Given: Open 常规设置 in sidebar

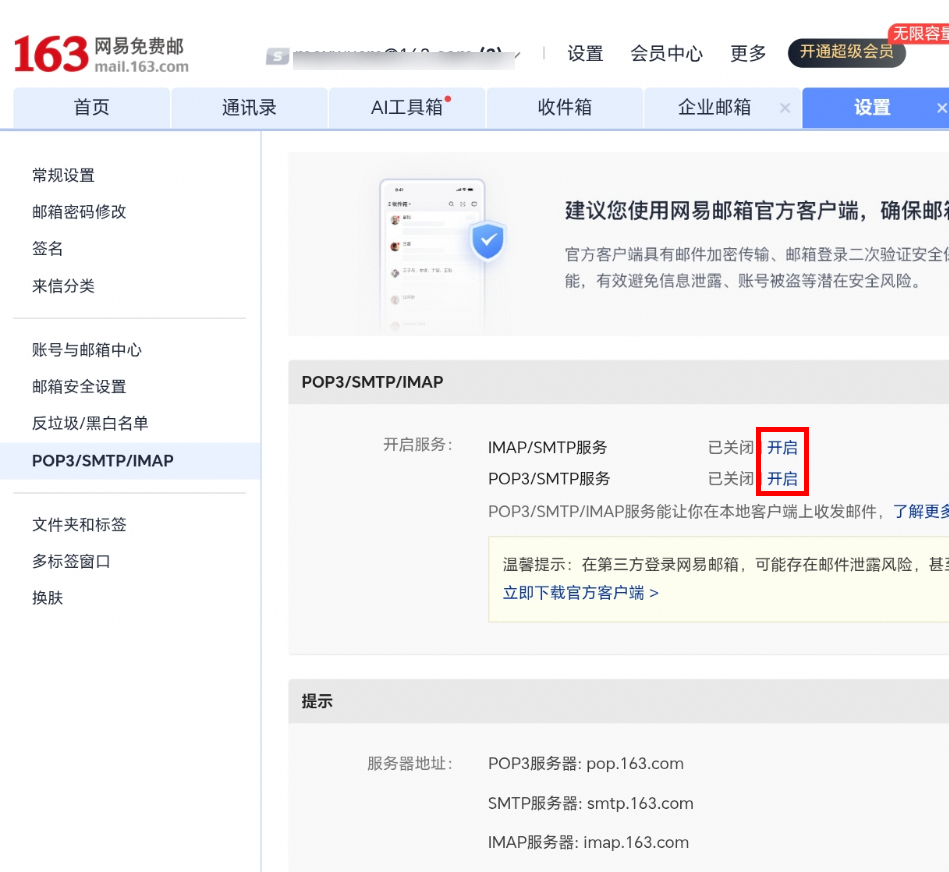Looking at the screenshot, I should point(64,175).
